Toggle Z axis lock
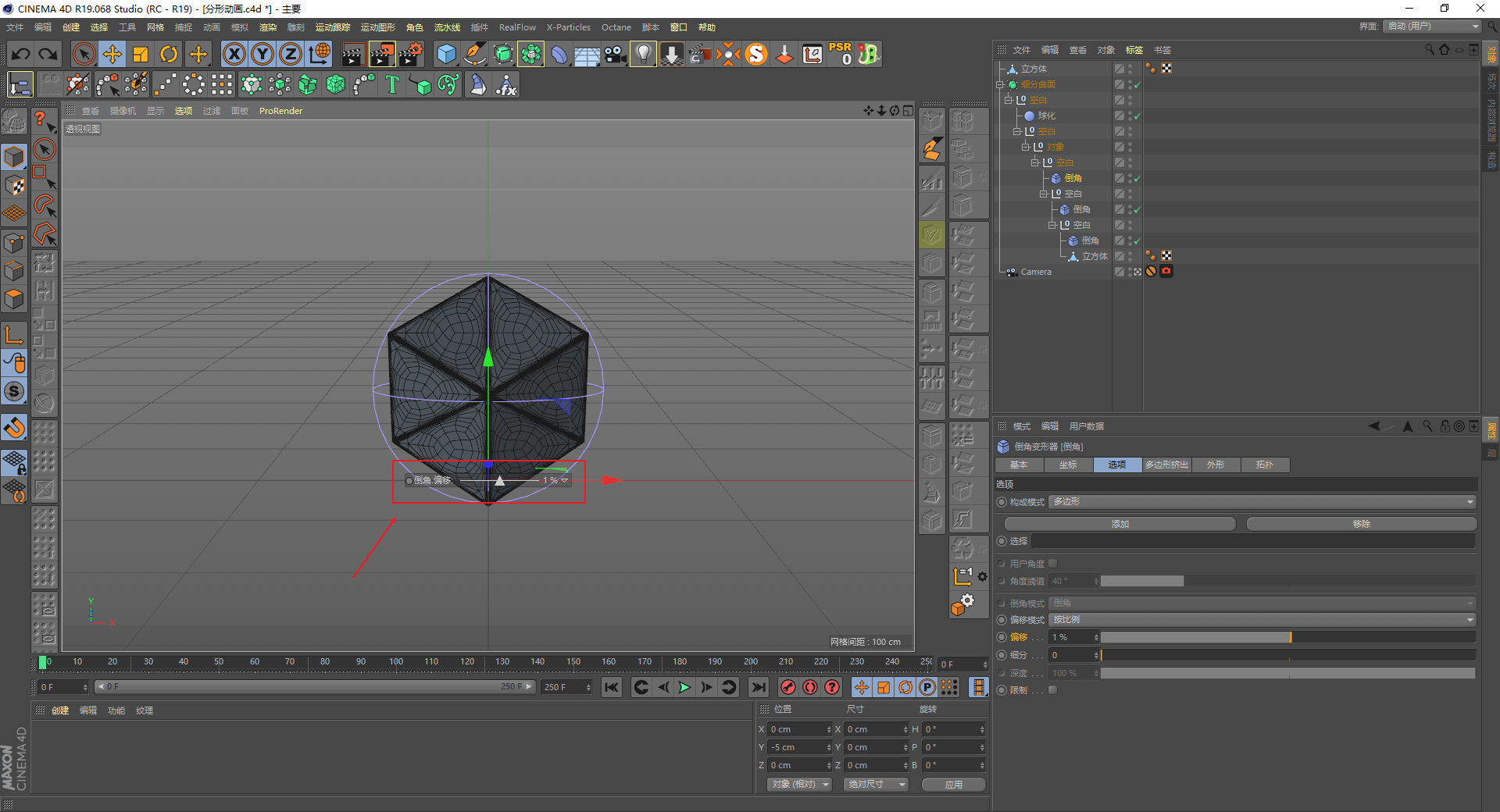The height and width of the screenshot is (812, 1500). pos(291,54)
